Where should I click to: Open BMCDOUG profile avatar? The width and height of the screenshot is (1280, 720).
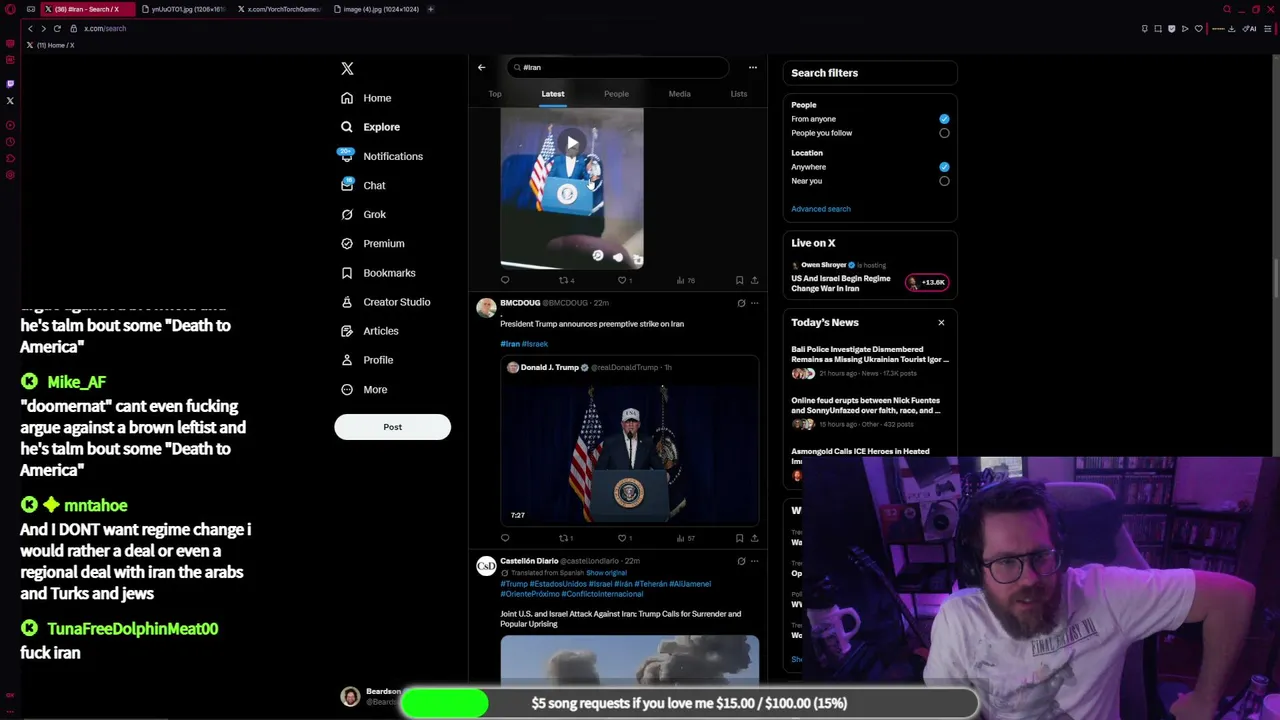(486, 308)
